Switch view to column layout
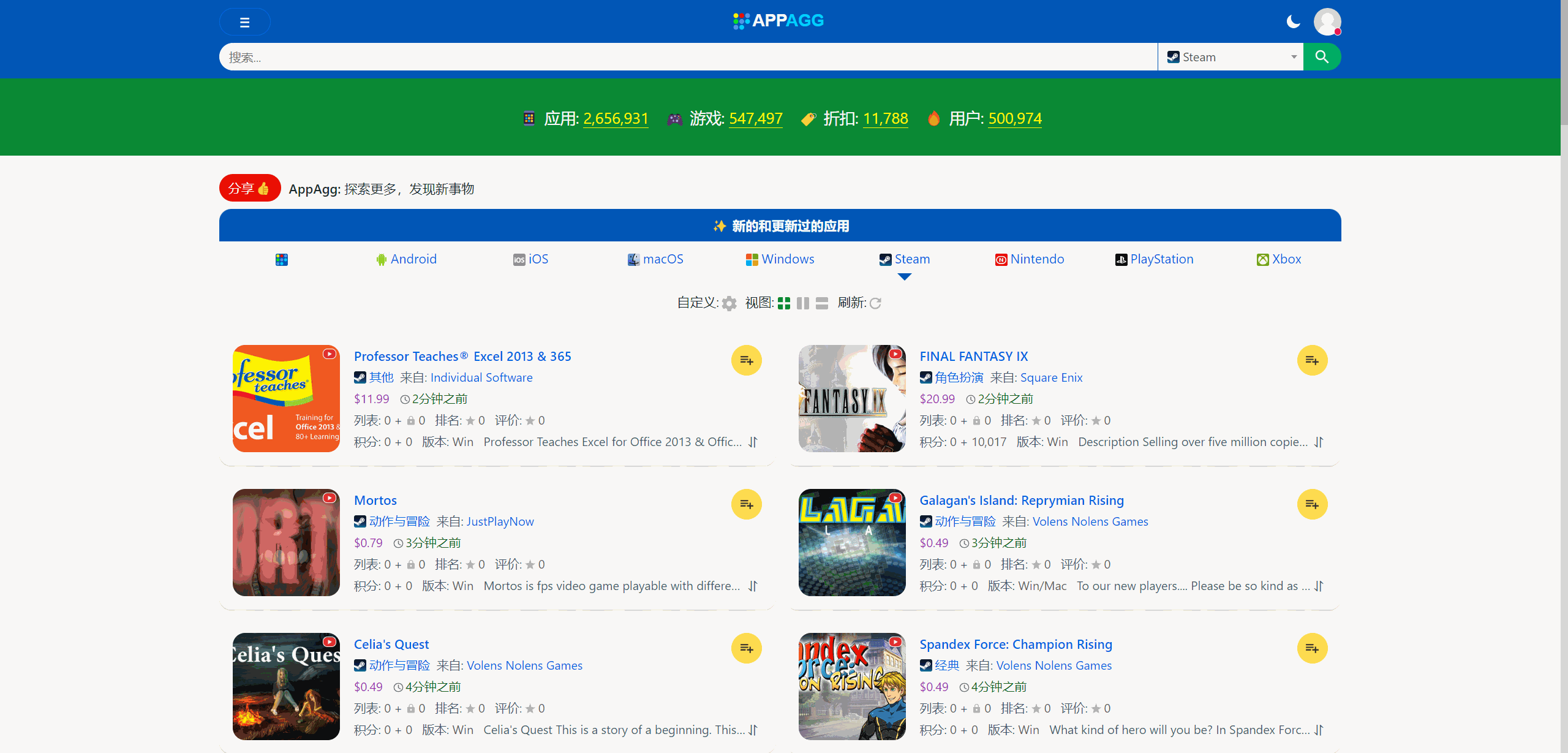The height and width of the screenshot is (753, 1568). (x=802, y=303)
